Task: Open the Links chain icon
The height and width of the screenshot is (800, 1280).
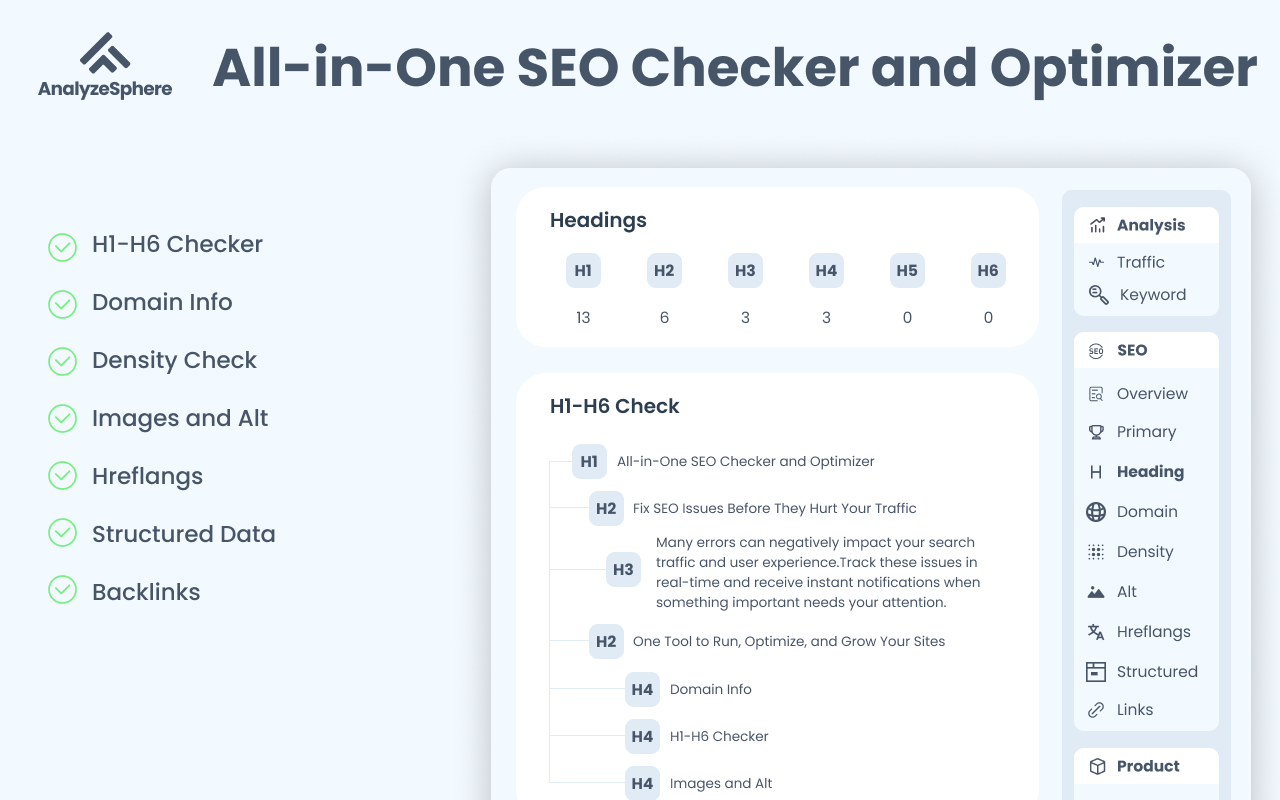Action: [x=1097, y=709]
